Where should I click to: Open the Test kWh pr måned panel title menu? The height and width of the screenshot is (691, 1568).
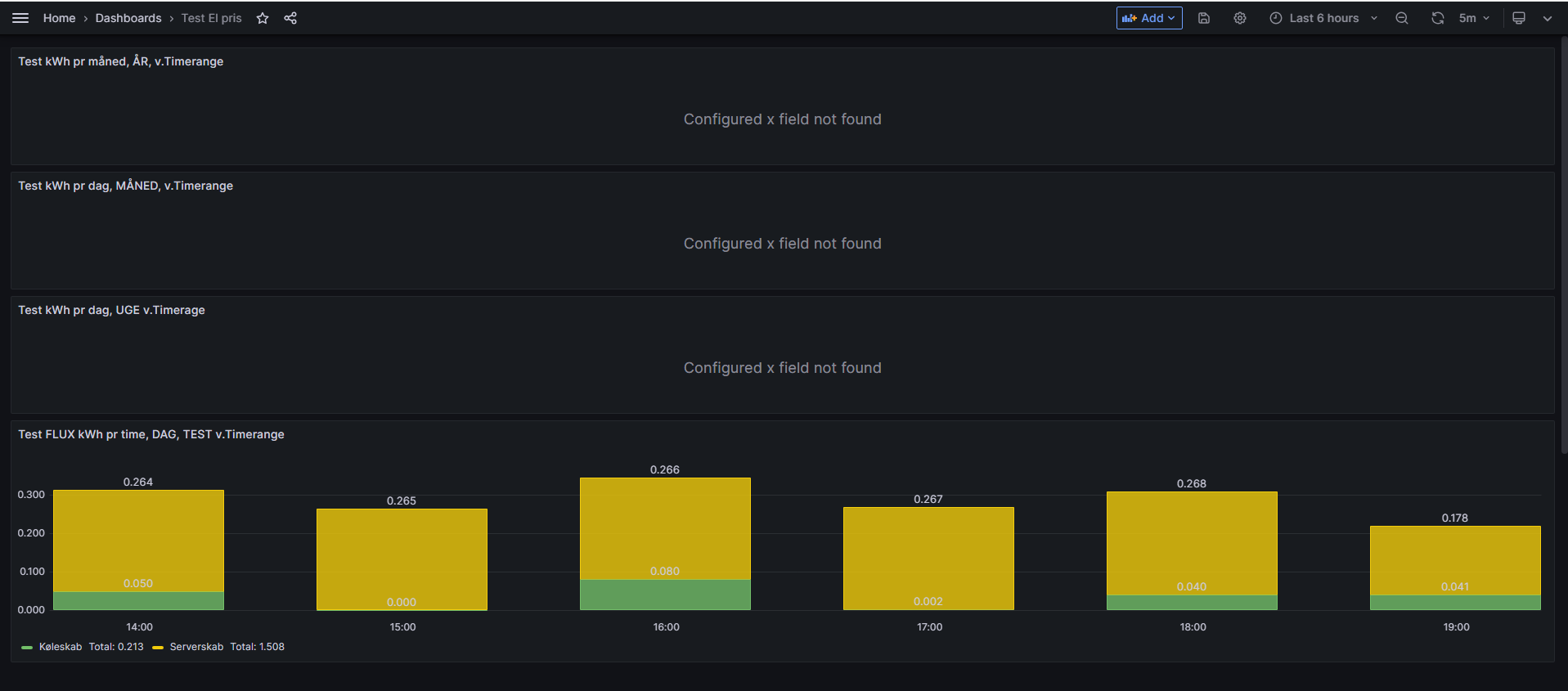(121, 61)
